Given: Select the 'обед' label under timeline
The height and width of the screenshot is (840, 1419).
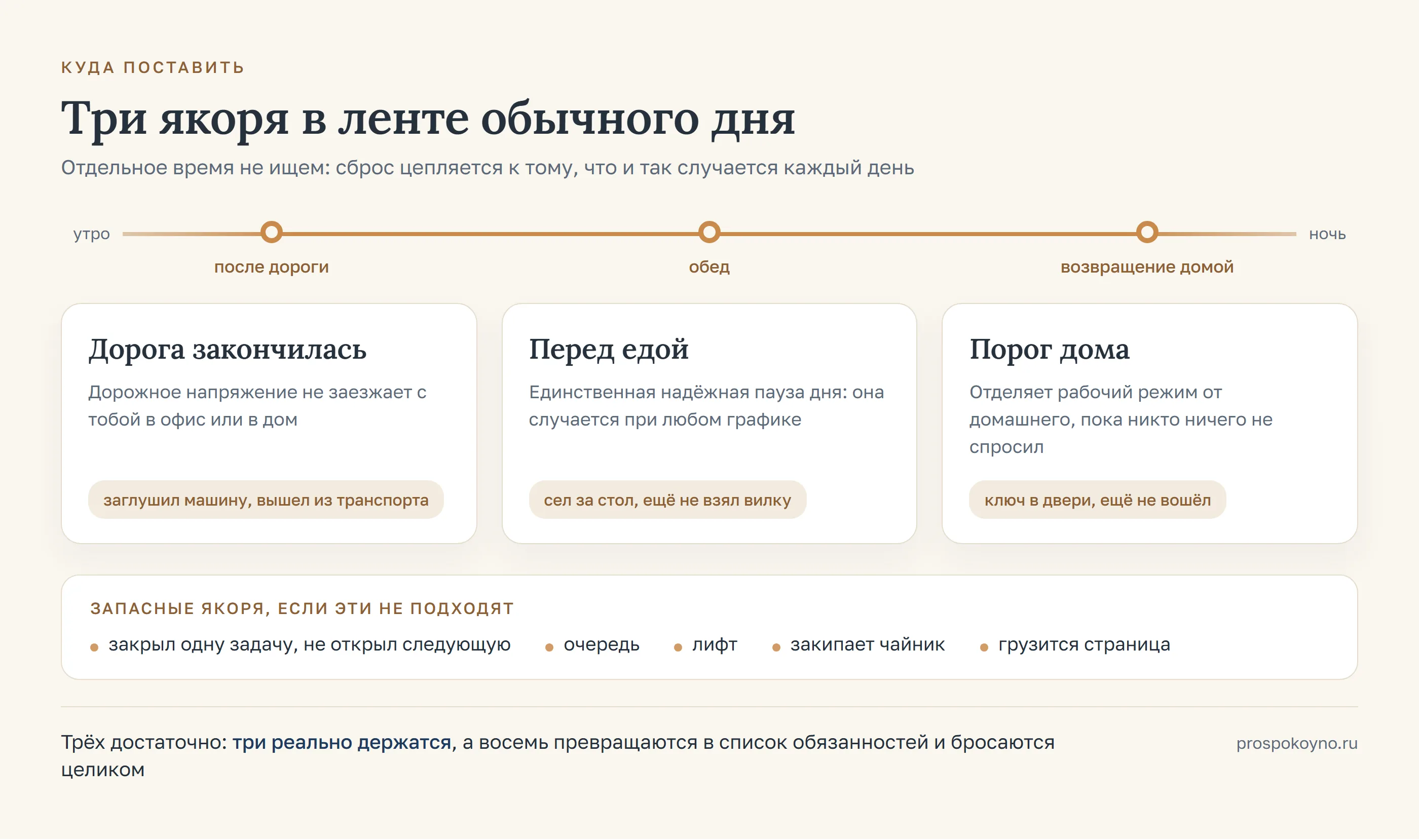Looking at the screenshot, I should pos(709,266).
